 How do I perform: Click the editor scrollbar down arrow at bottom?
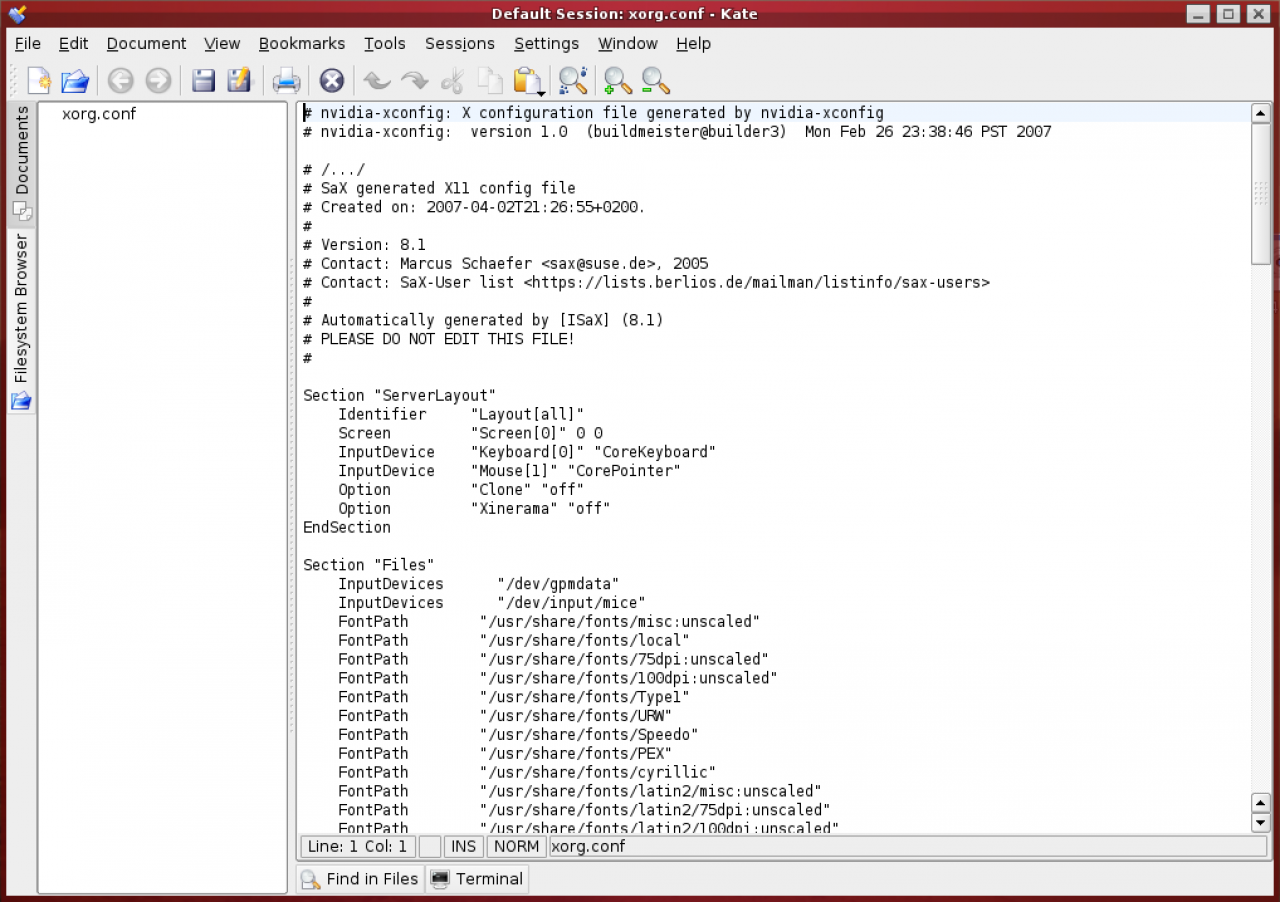click(1261, 822)
